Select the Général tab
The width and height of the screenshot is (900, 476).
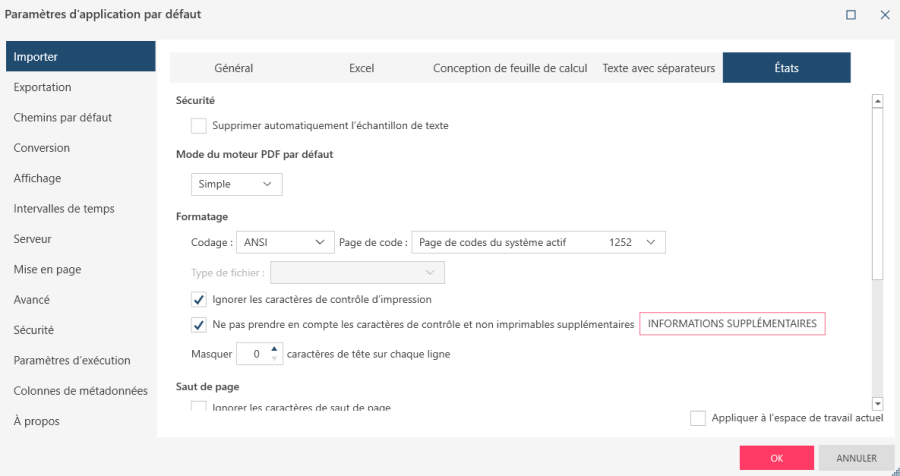(234, 68)
